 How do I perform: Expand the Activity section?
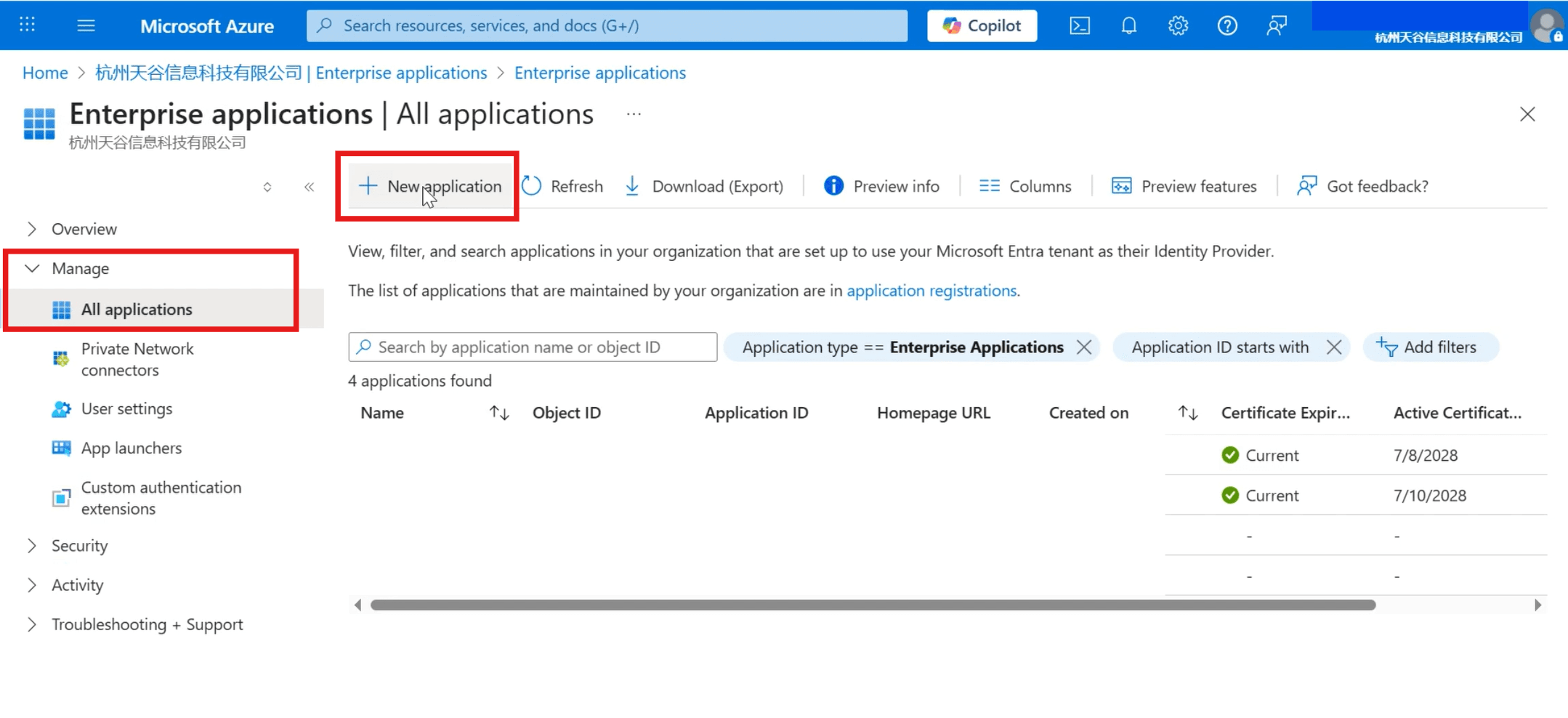point(32,585)
